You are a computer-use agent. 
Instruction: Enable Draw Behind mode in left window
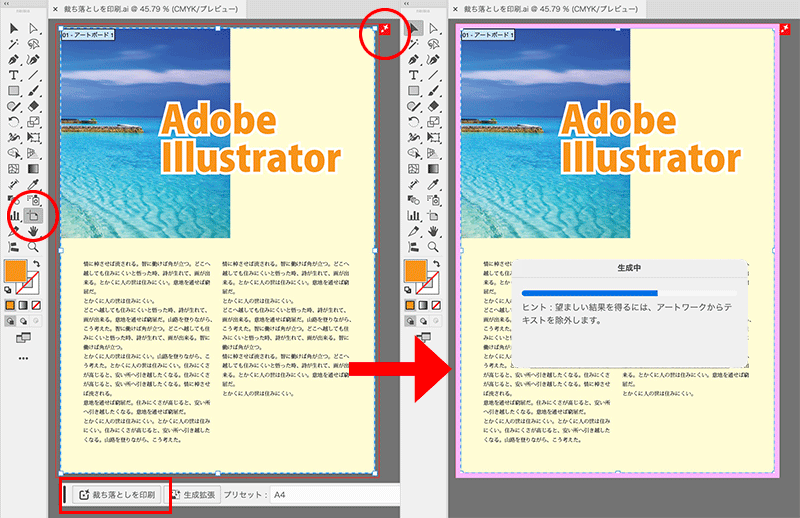click(x=23, y=321)
